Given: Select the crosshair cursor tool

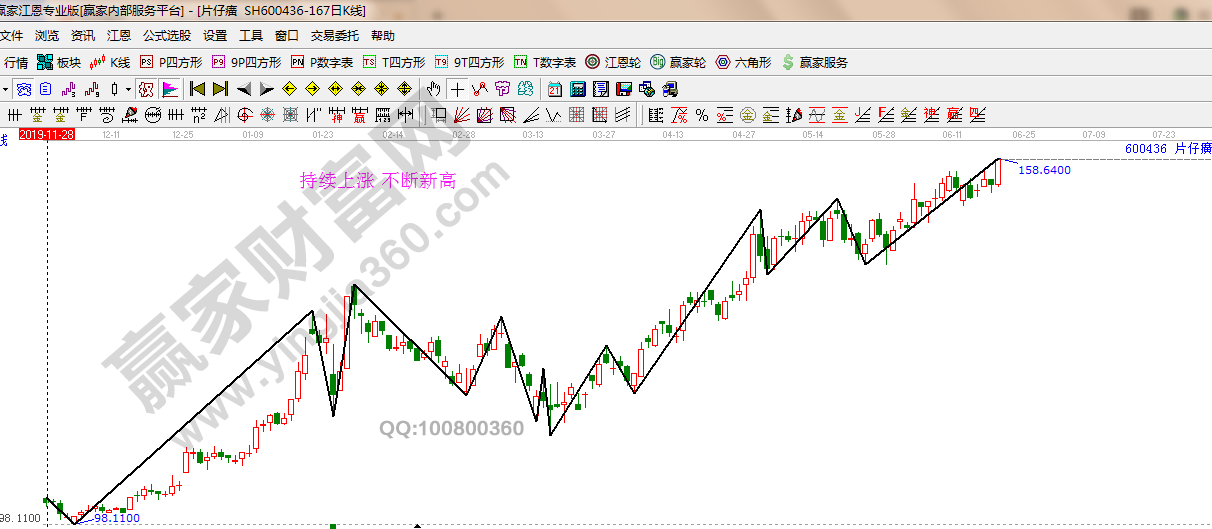Looking at the screenshot, I should pos(458,89).
